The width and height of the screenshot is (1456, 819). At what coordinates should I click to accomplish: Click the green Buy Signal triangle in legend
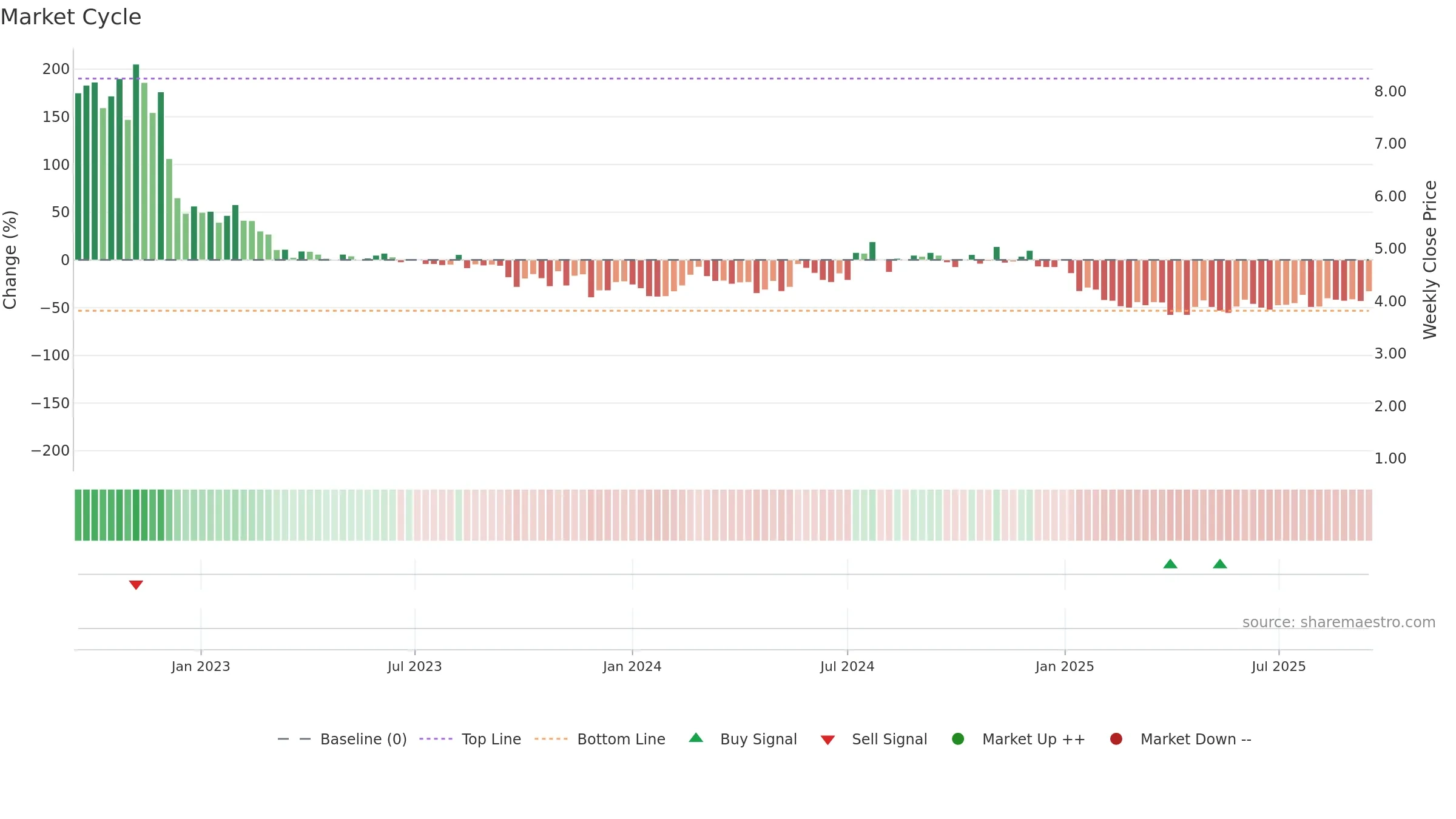[x=696, y=738]
